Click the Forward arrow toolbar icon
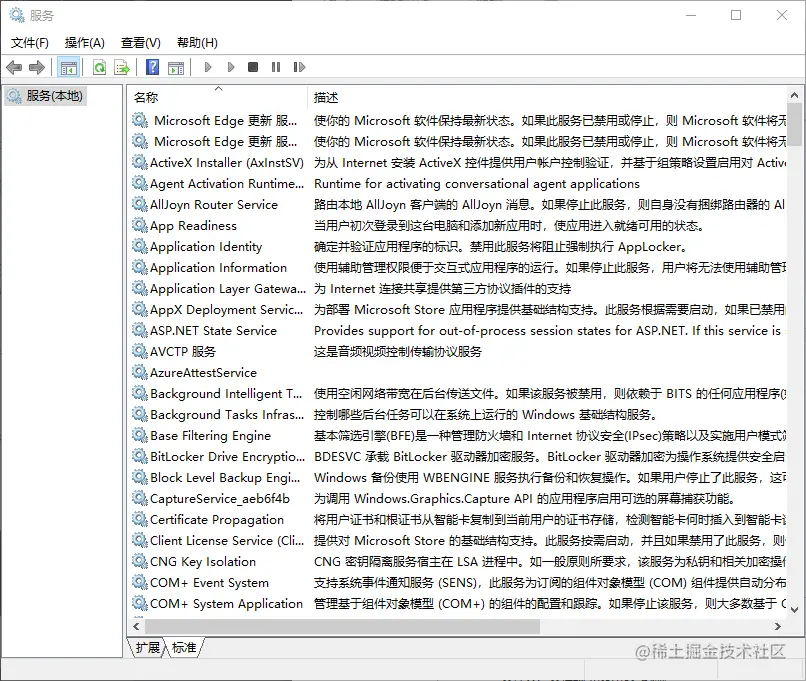 coord(37,67)
